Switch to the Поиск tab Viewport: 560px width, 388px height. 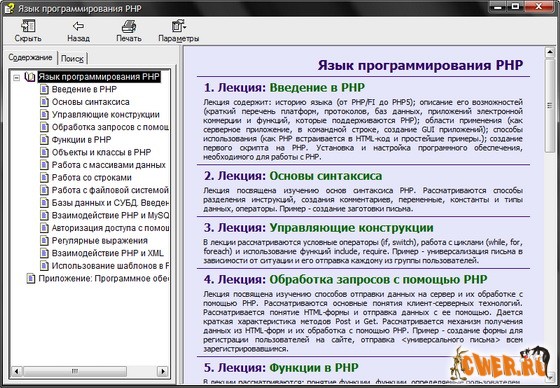click(x=72, y=59)
